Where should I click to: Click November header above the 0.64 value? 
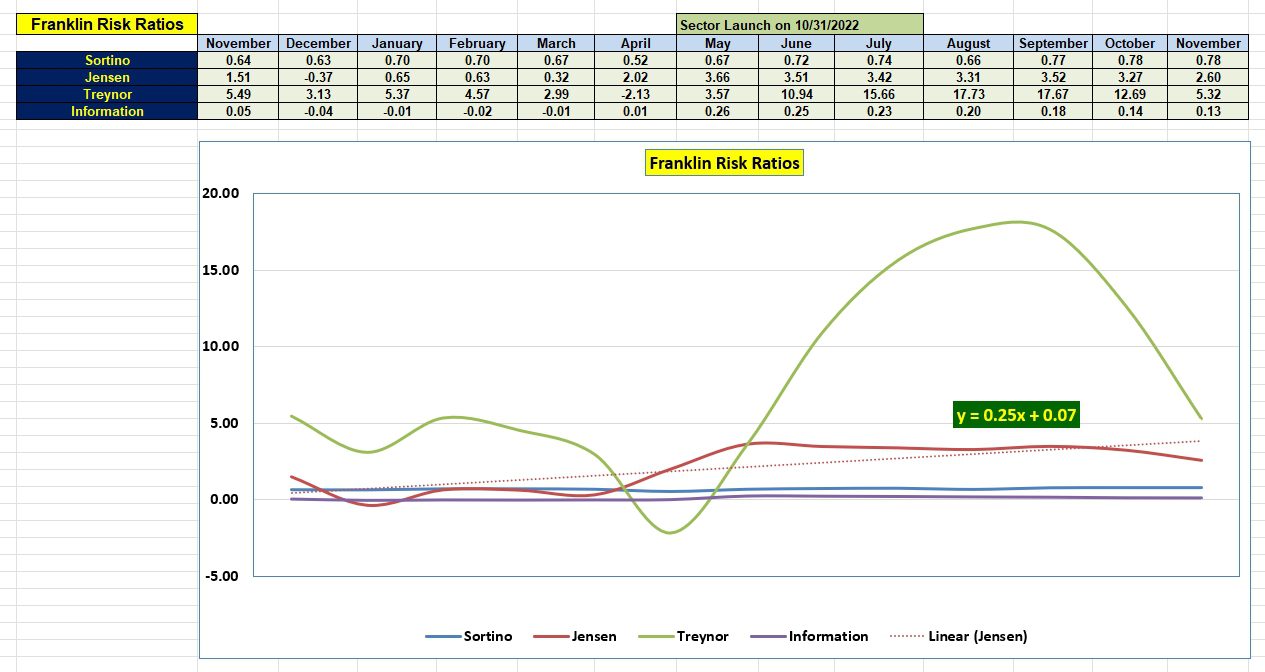238,43
